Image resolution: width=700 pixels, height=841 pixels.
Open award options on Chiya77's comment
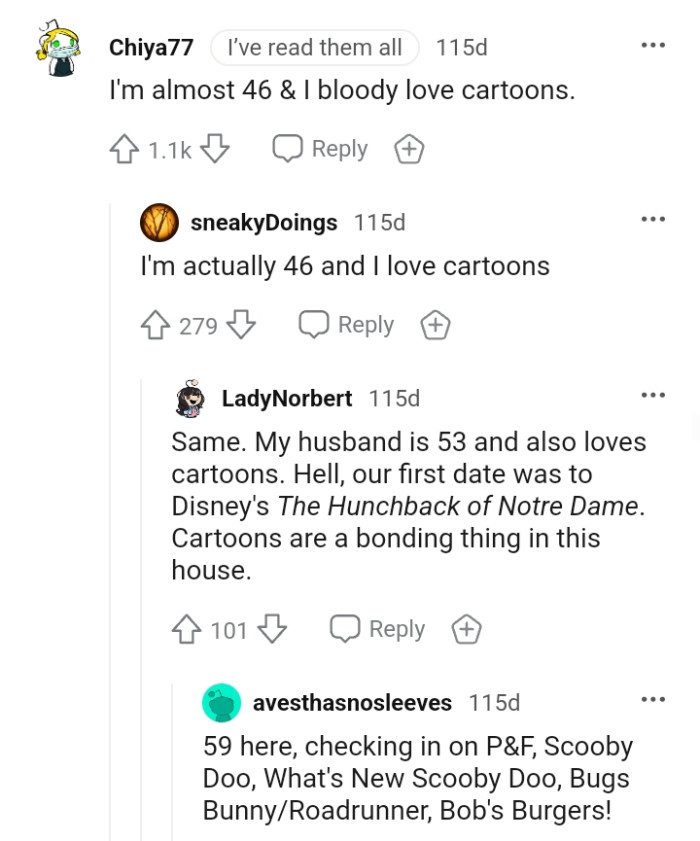(408, 147)
